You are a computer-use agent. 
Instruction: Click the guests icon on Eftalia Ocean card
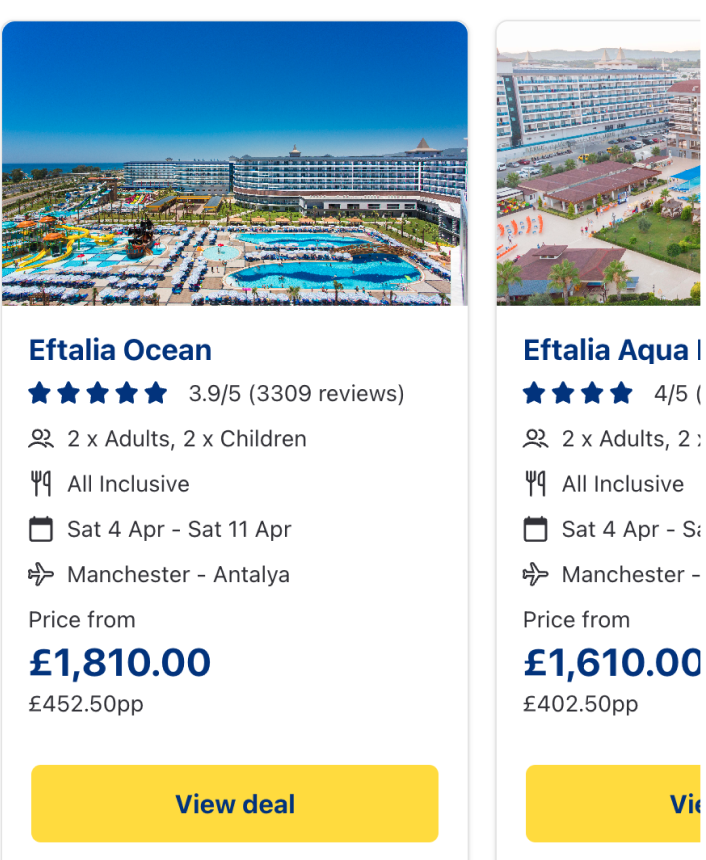coord(41,439)
